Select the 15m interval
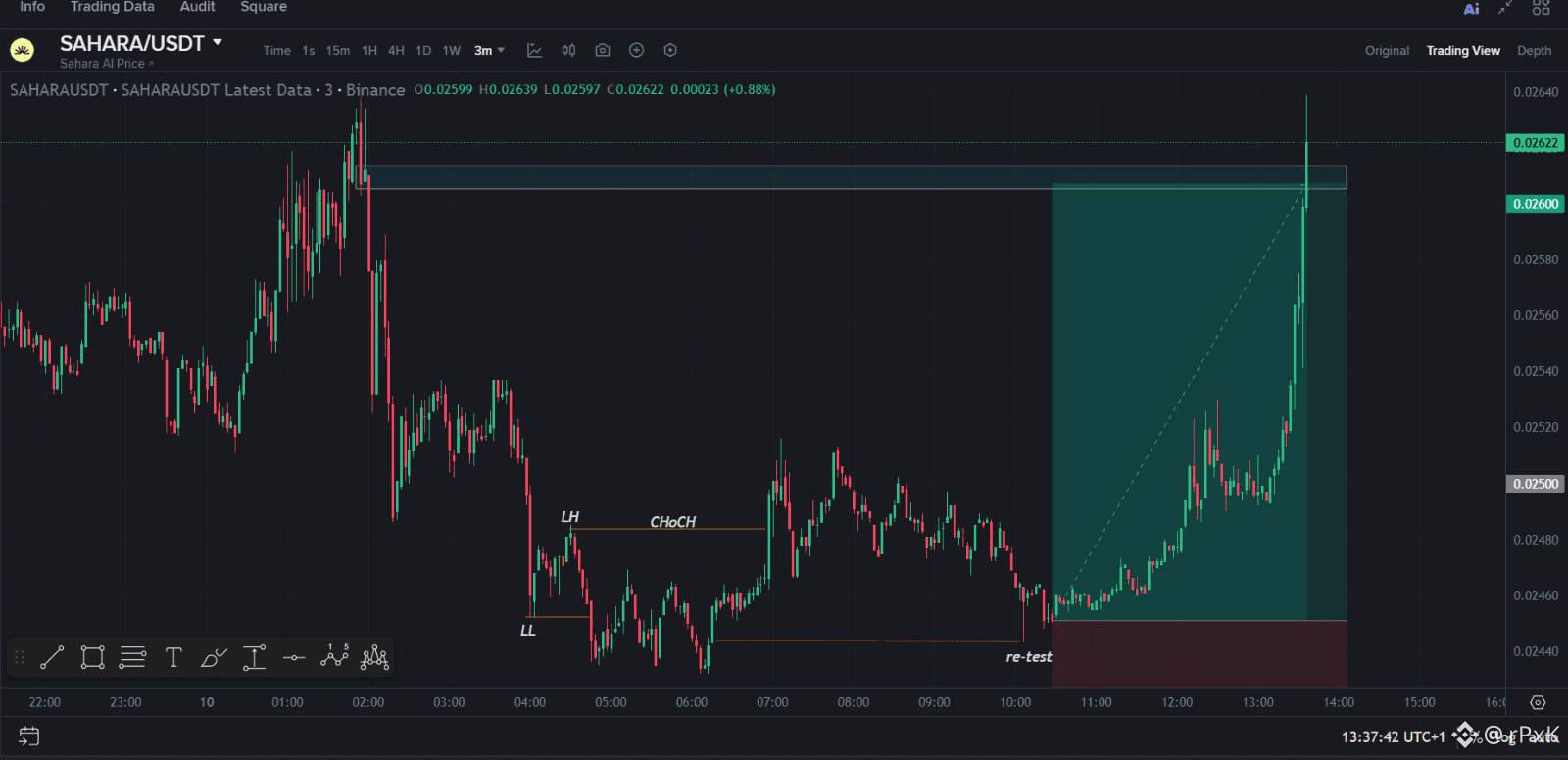Screen dimensions: 1568x760 pyautogui.click(x=338, y=51)
